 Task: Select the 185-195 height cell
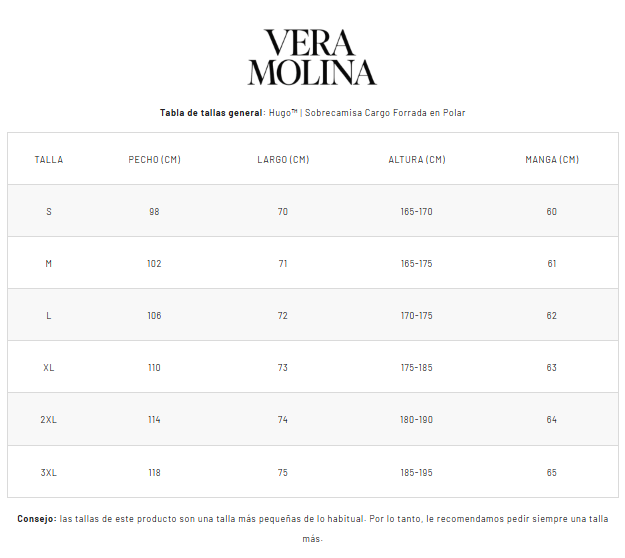coord(416,472)
